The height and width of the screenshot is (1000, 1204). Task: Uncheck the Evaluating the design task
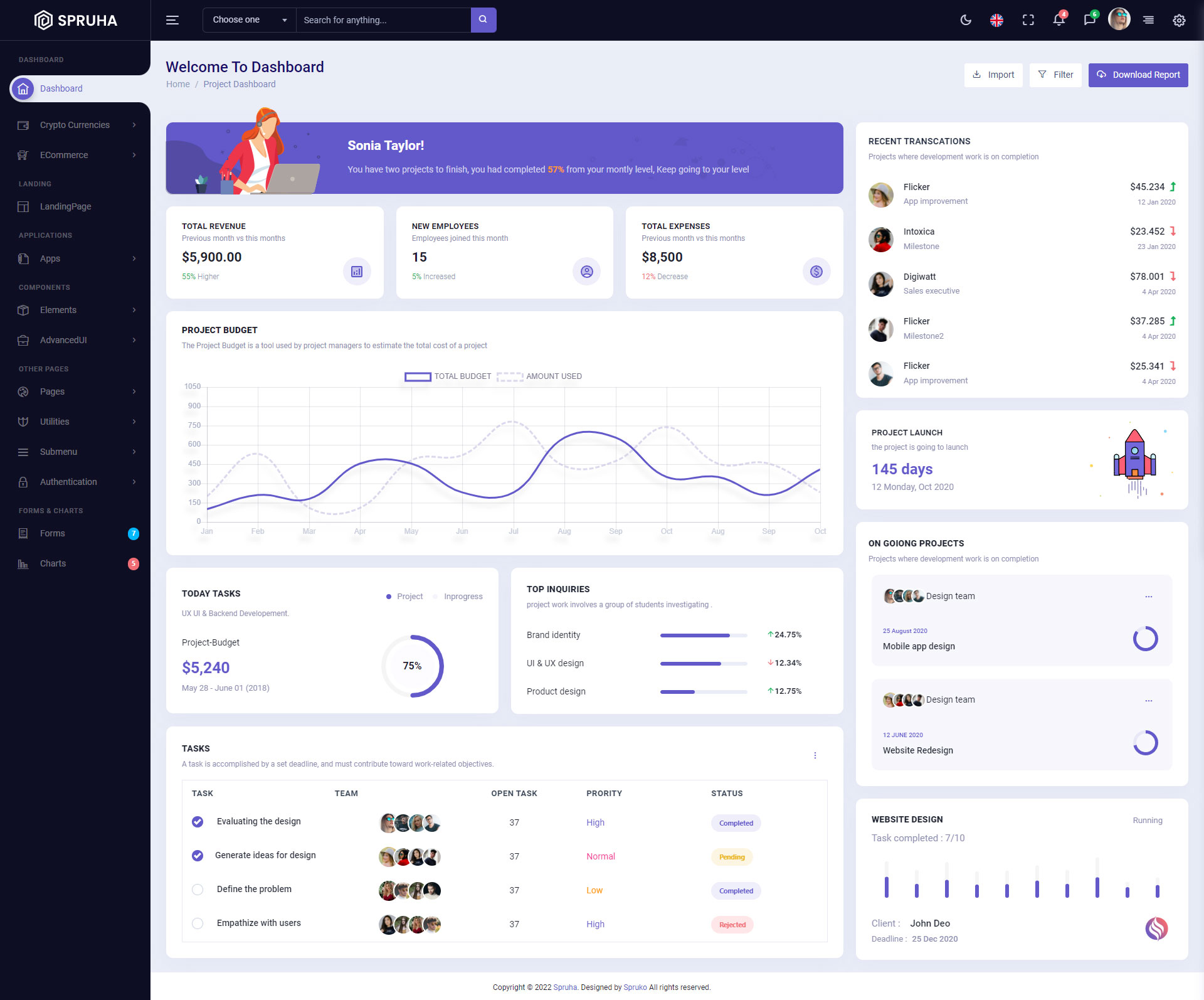click(198, 822)
